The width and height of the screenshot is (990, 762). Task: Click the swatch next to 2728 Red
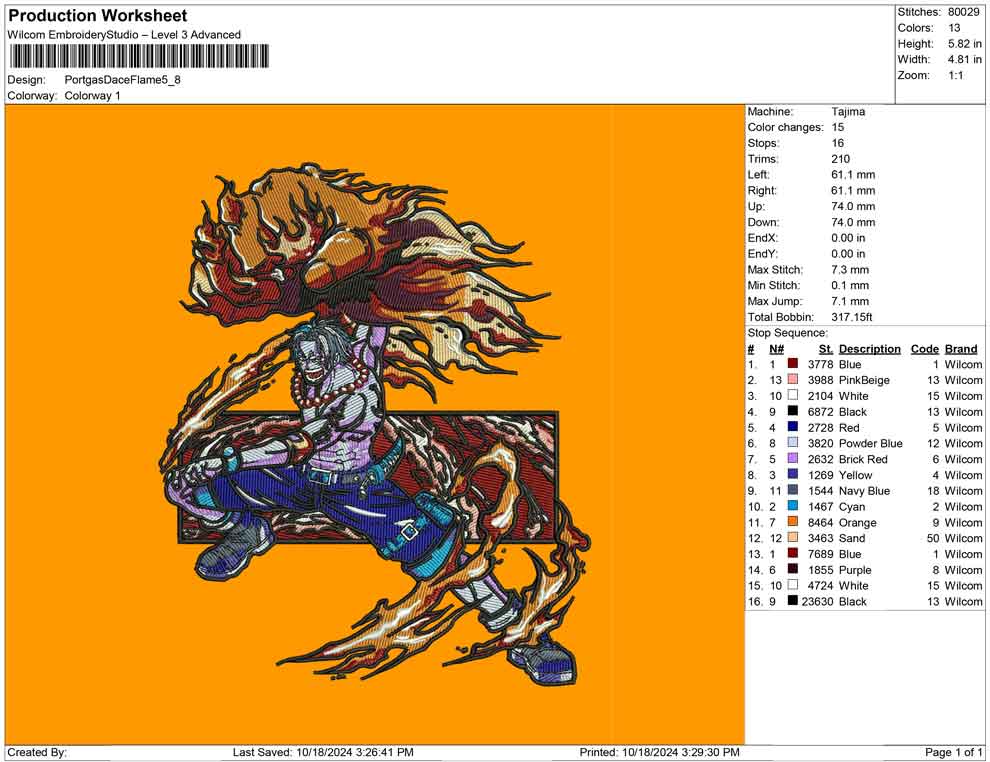(x=792, y=427)
